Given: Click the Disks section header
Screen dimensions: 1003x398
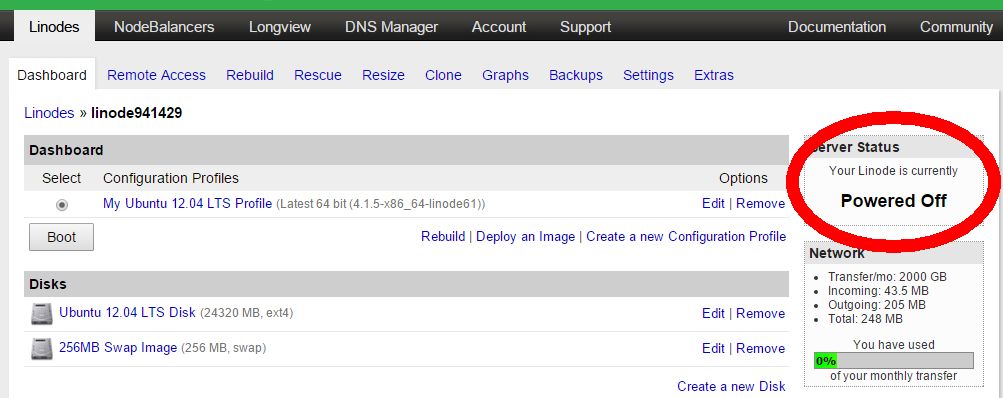Looking at the screenshot, I should coord(406,283).
